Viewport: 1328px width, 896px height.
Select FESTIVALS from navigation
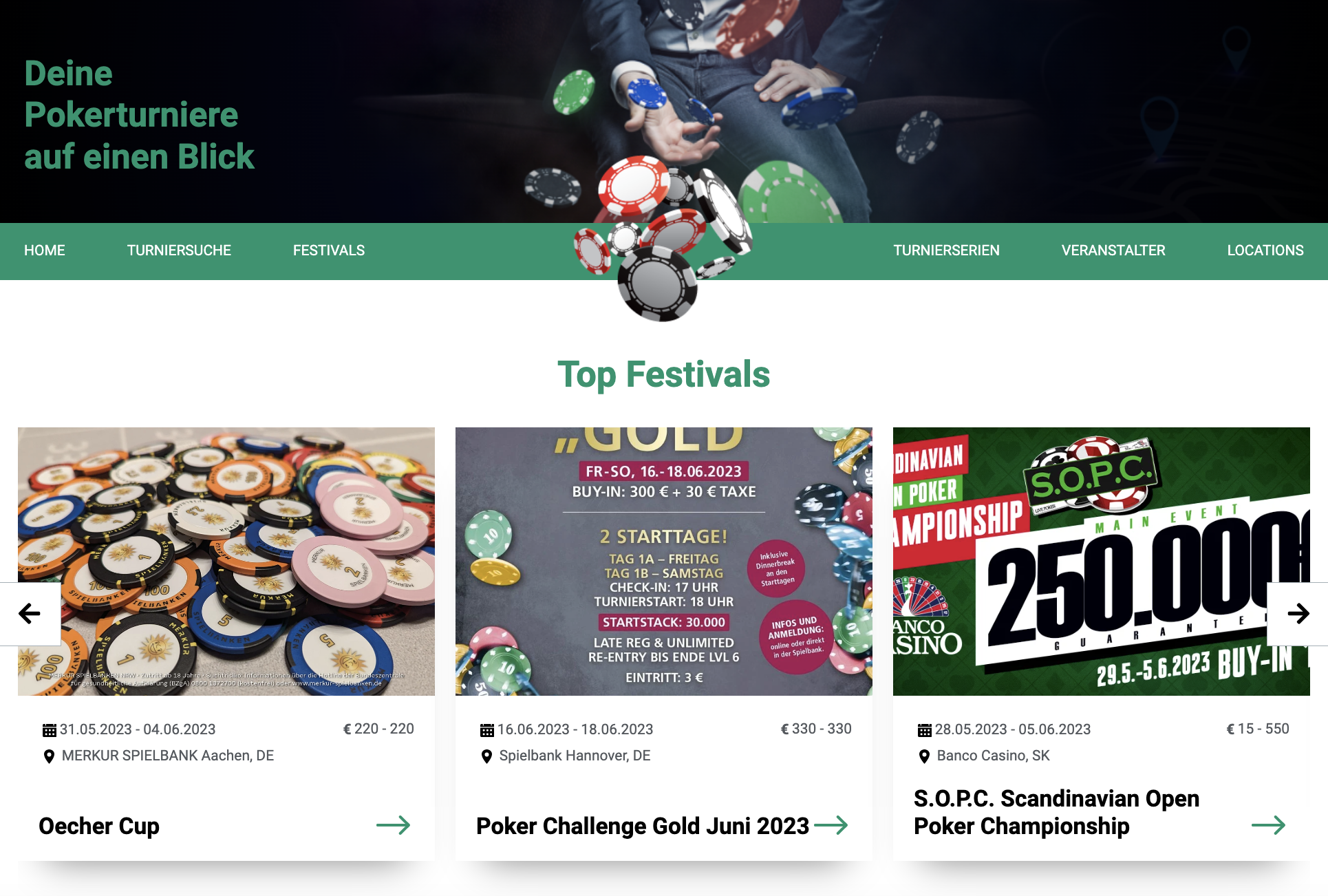pyautogui.click(x=329, y=250)
